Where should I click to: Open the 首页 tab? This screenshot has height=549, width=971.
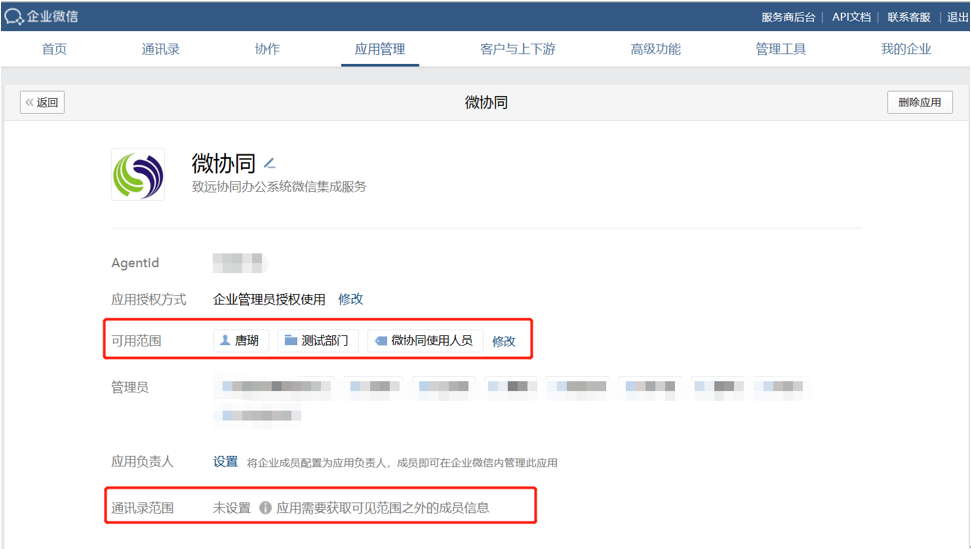(x=54, y=49)
